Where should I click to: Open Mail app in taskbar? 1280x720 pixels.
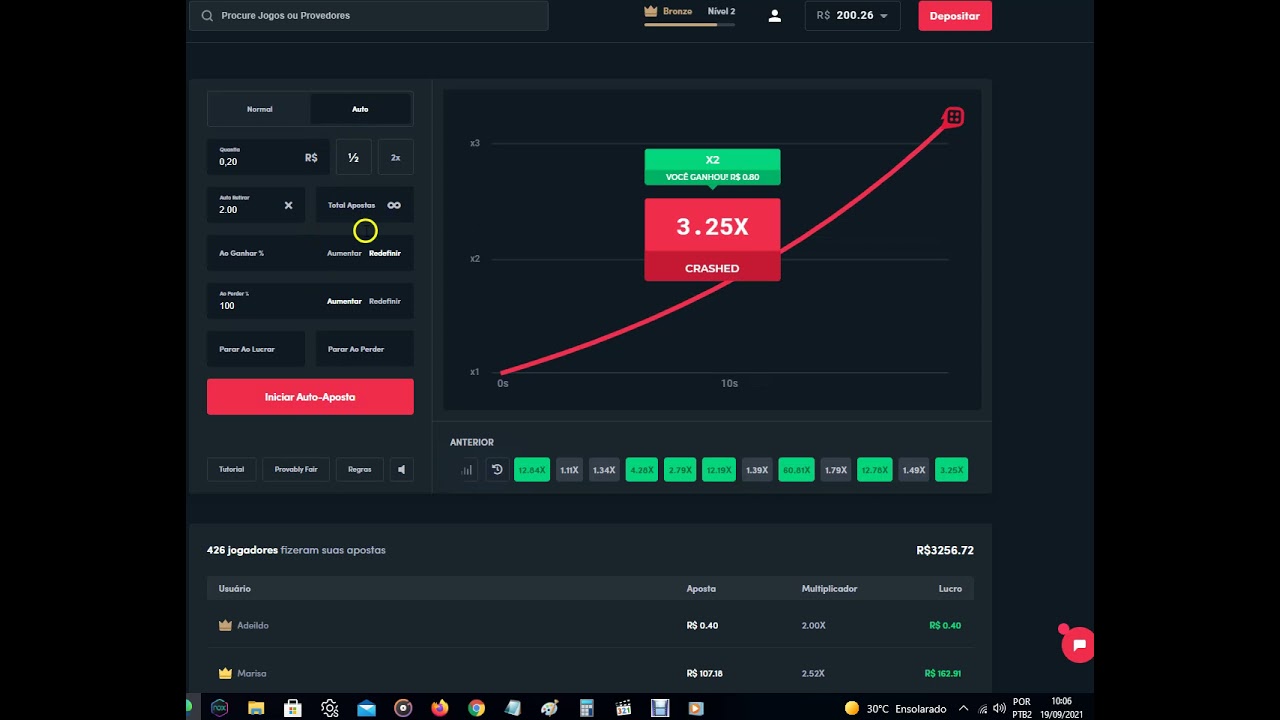click(x=366, y=708)
